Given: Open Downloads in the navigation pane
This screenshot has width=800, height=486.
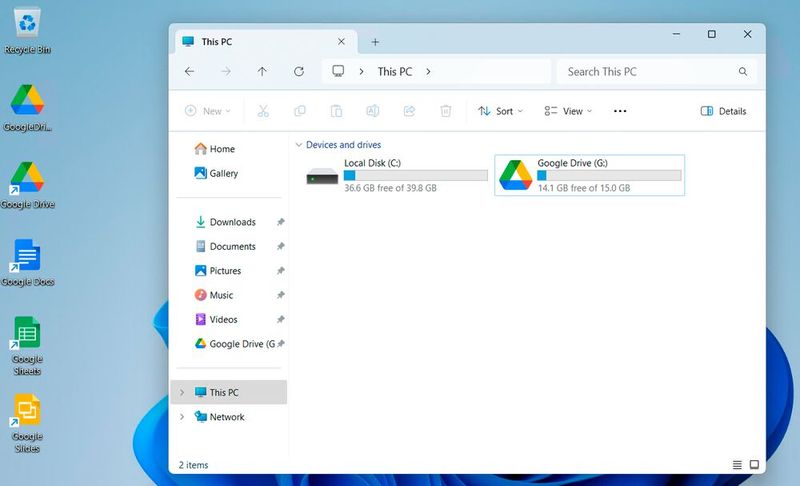Looking at the screenshot, I should (225, 222).
